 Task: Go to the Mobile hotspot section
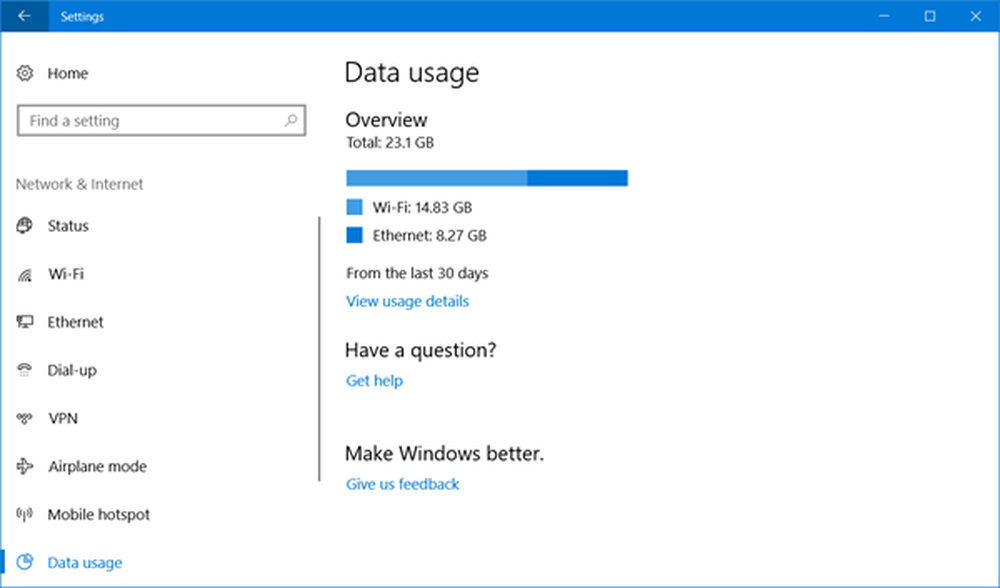click(98, 515)
